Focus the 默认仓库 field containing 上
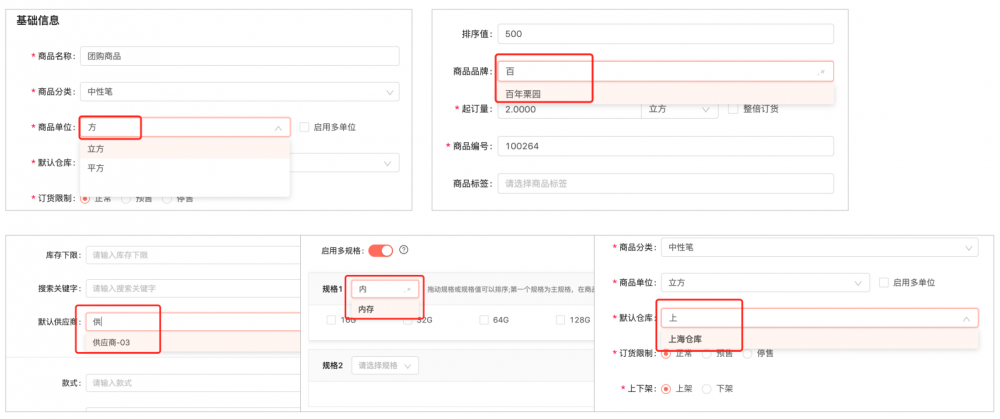 tap(820, 318)
